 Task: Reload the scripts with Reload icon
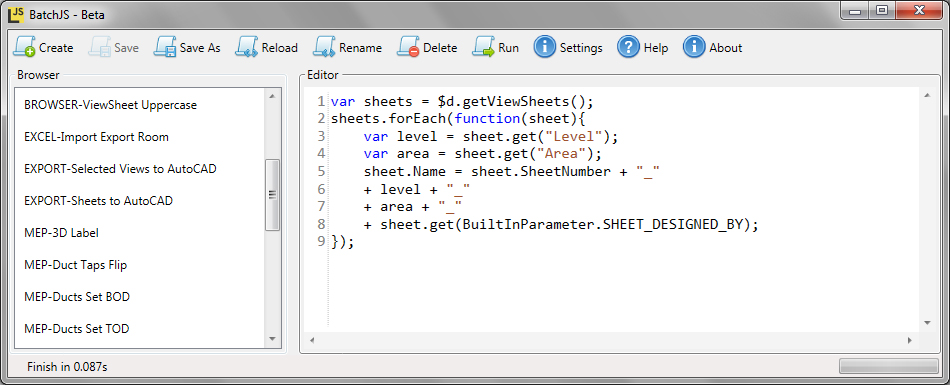coord(247,47)
